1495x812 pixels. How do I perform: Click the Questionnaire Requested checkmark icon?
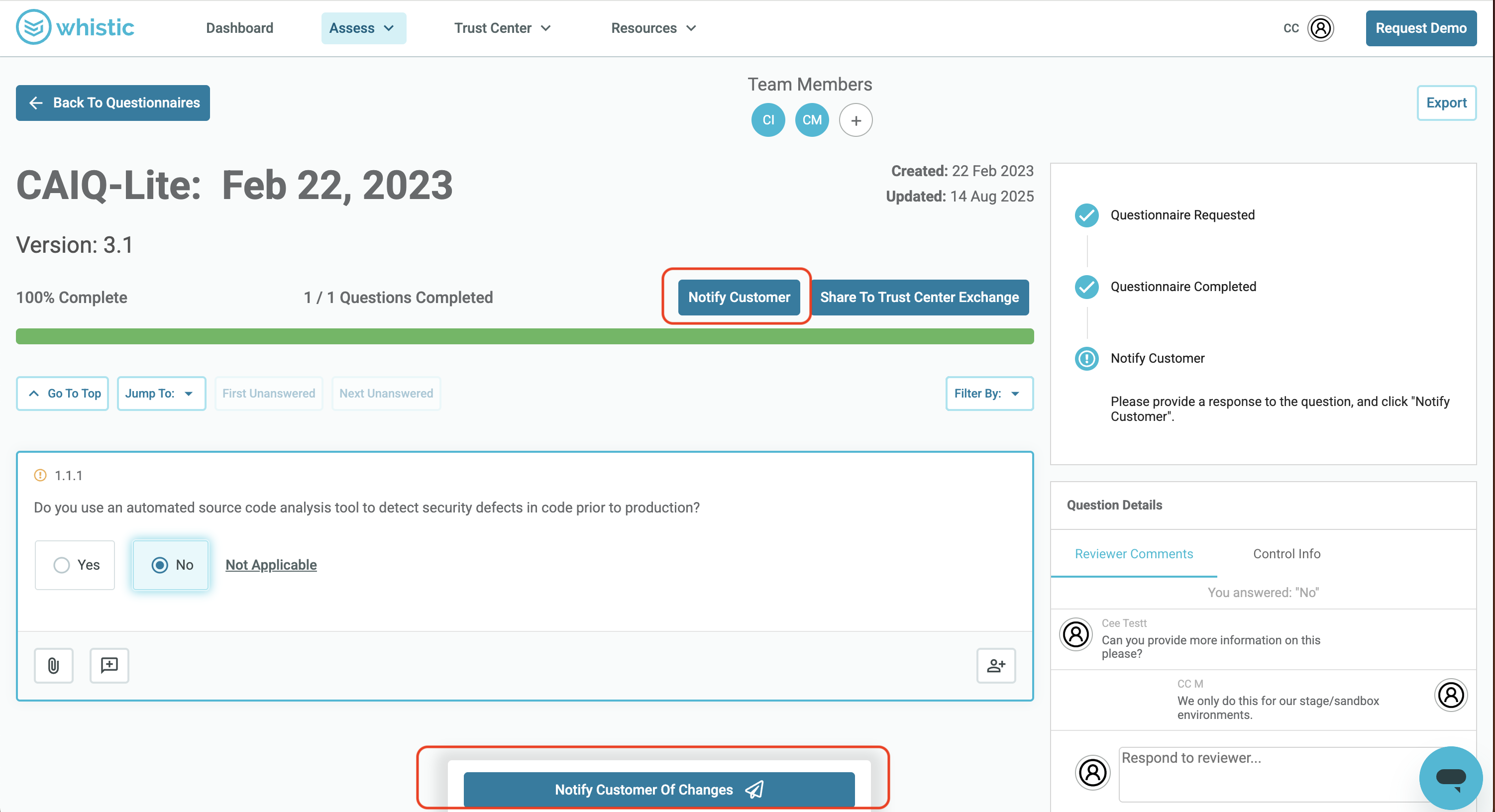1086,215
